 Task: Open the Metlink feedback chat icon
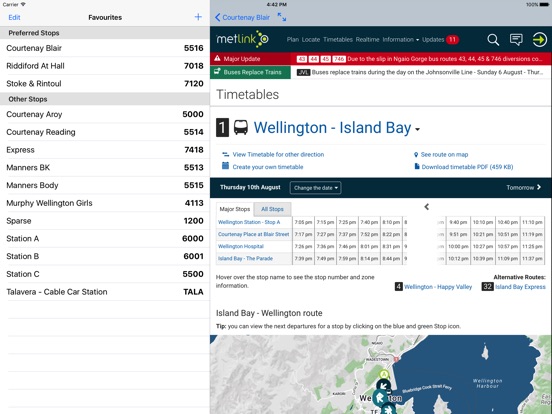pos(516,39)
